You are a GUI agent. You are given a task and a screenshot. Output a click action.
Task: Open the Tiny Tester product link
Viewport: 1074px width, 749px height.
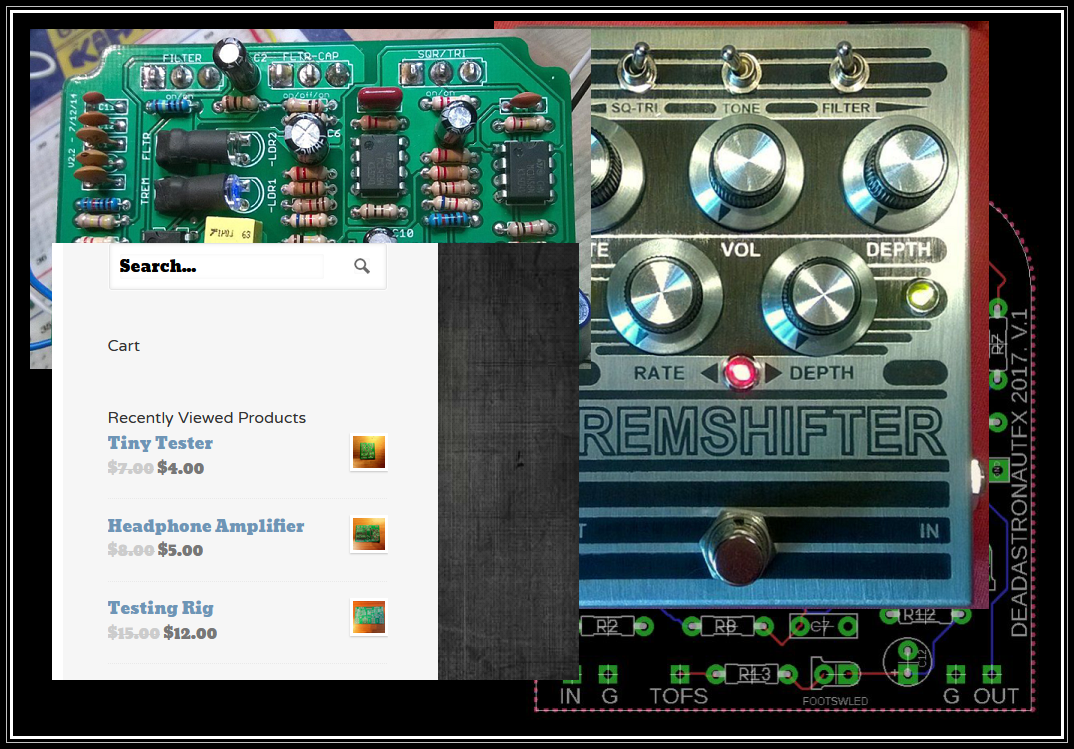click(160, 443)
